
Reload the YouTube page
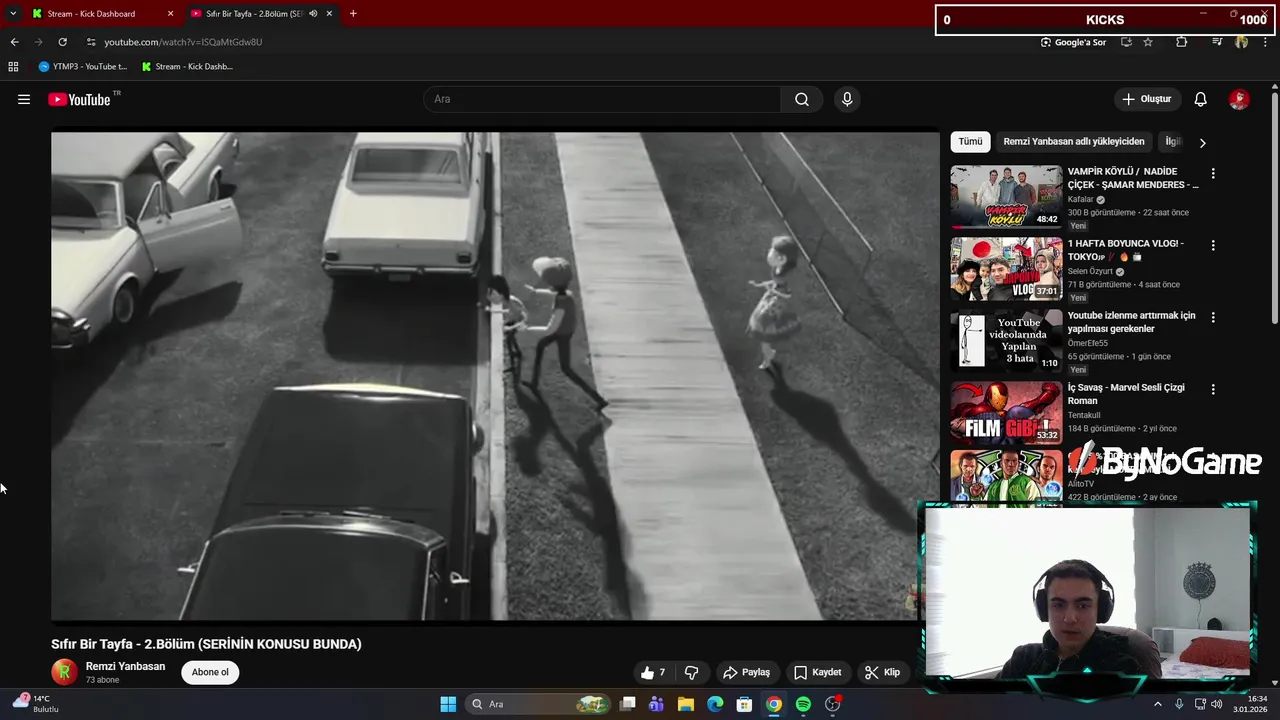click(62, 42)
